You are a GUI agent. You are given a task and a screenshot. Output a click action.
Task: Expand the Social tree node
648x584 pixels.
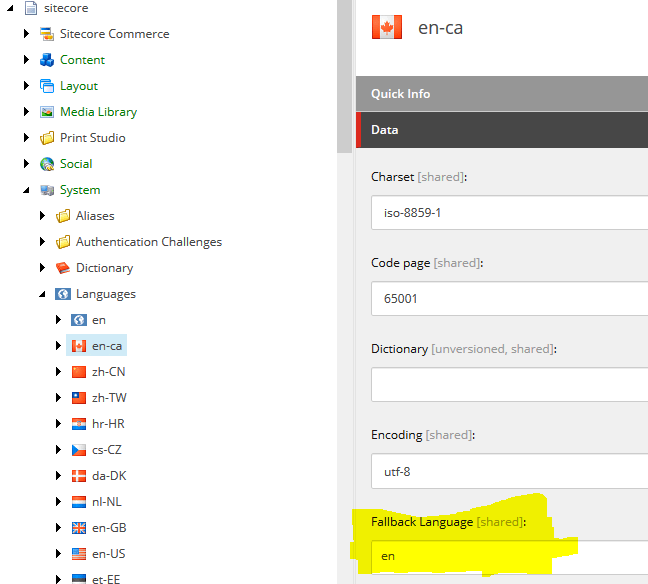coord(26,164)
